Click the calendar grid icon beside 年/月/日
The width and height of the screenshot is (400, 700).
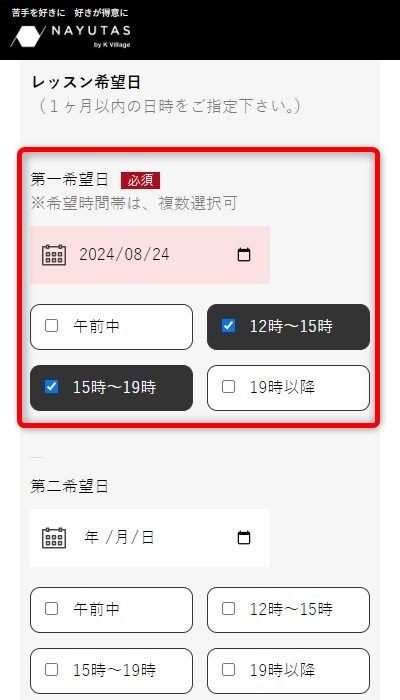click(x=54, y=538)
